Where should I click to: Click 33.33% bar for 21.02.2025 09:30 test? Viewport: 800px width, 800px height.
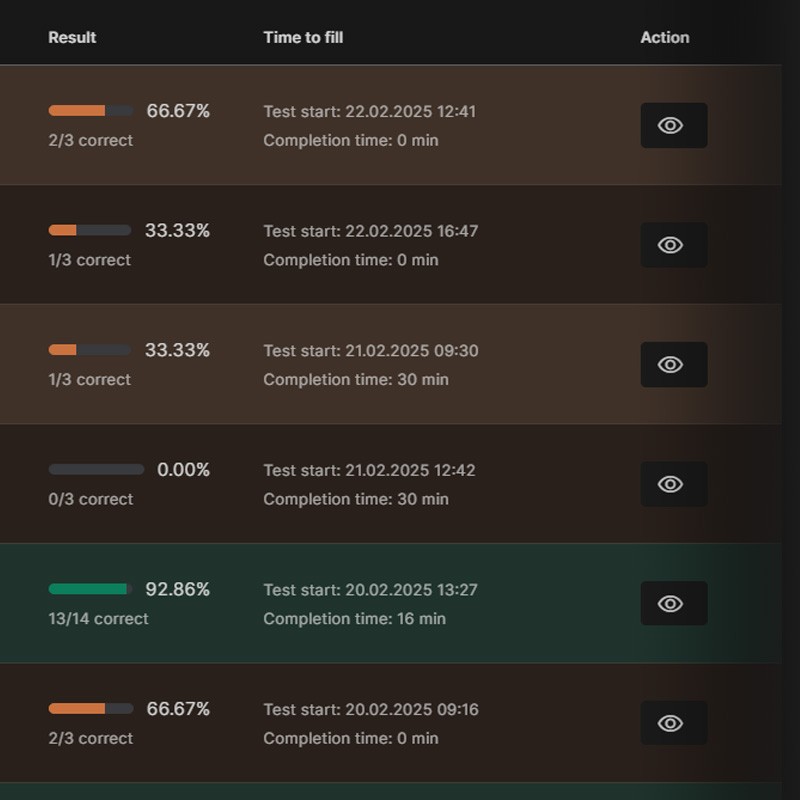[90, 350]
